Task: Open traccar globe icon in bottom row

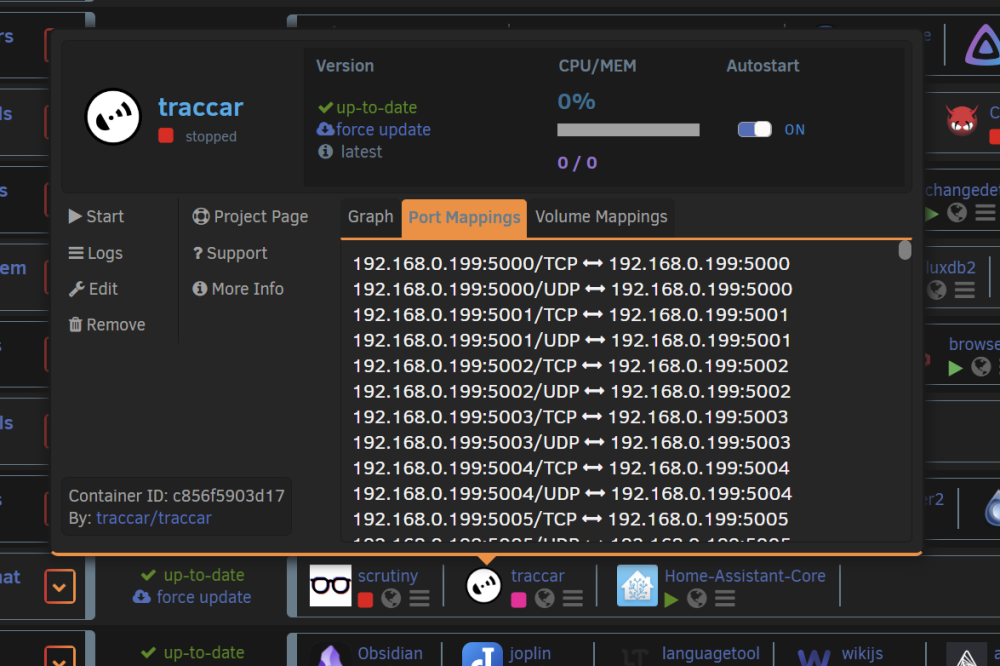Action: coord(544,598)
